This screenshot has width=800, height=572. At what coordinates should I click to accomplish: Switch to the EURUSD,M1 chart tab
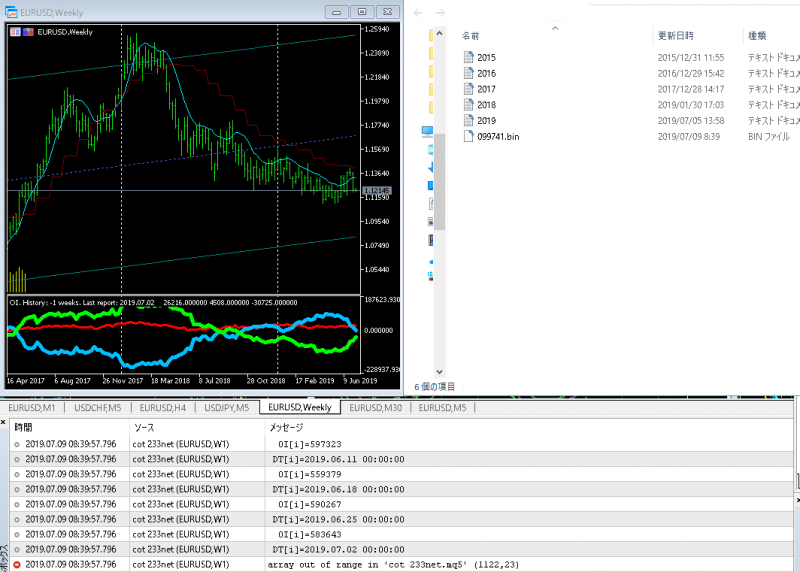click(31, 408)
